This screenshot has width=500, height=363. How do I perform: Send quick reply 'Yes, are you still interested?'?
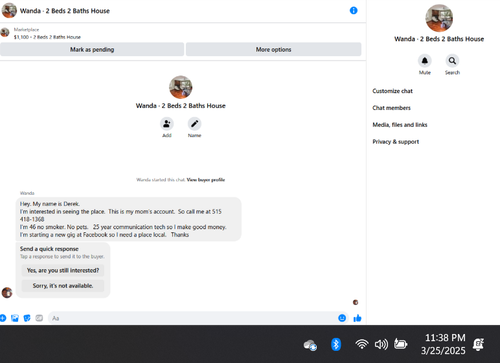63,270
